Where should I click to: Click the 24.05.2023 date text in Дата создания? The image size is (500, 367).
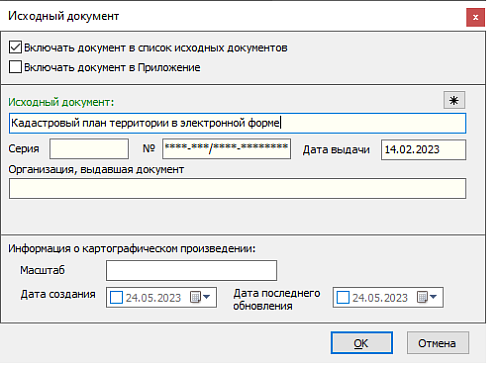coord(153,298)
